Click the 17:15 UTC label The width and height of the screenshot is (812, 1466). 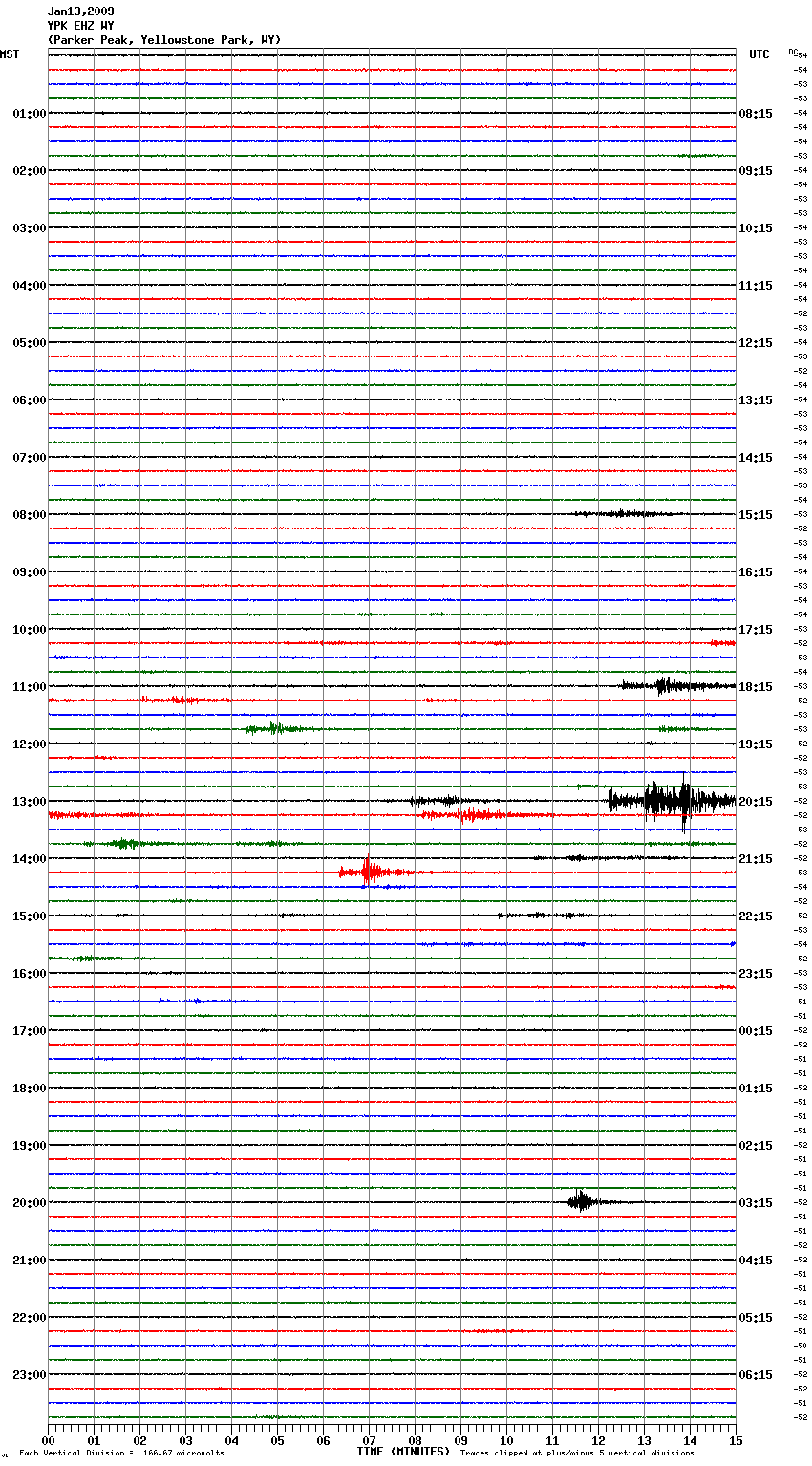tap(756, 630)
